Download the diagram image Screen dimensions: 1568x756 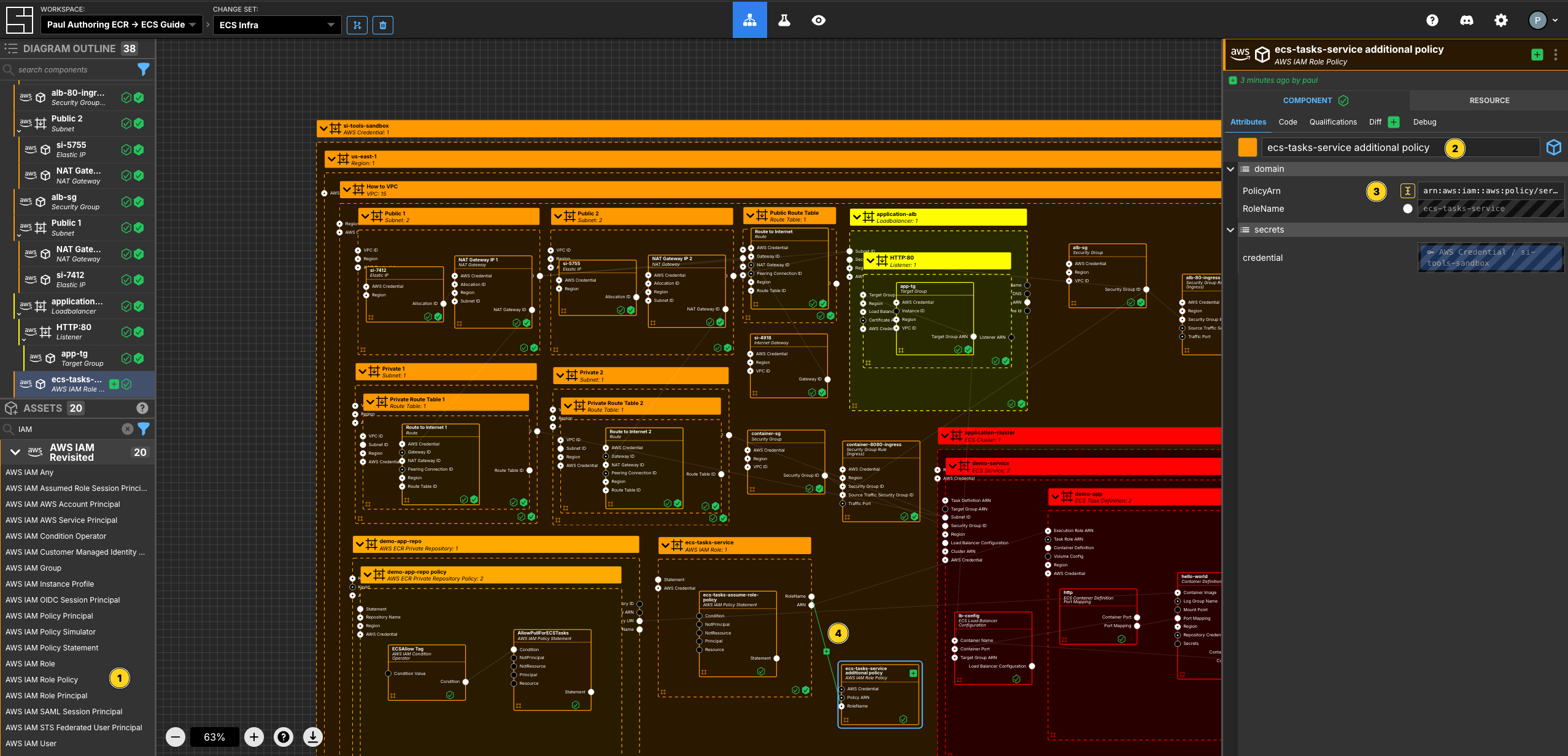(313, 736)
